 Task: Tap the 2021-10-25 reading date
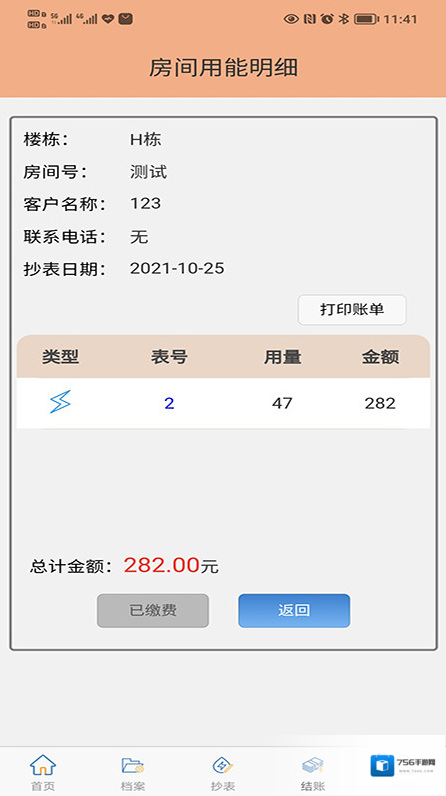click(x=177, y=269)
